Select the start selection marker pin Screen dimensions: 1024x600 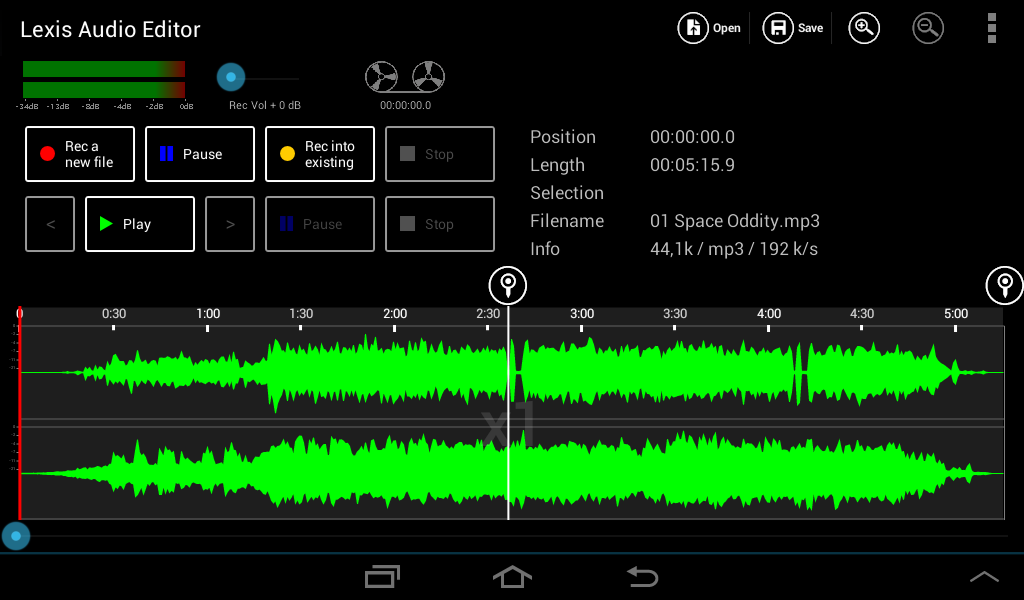pyautogui.click(x=508, y=285)
